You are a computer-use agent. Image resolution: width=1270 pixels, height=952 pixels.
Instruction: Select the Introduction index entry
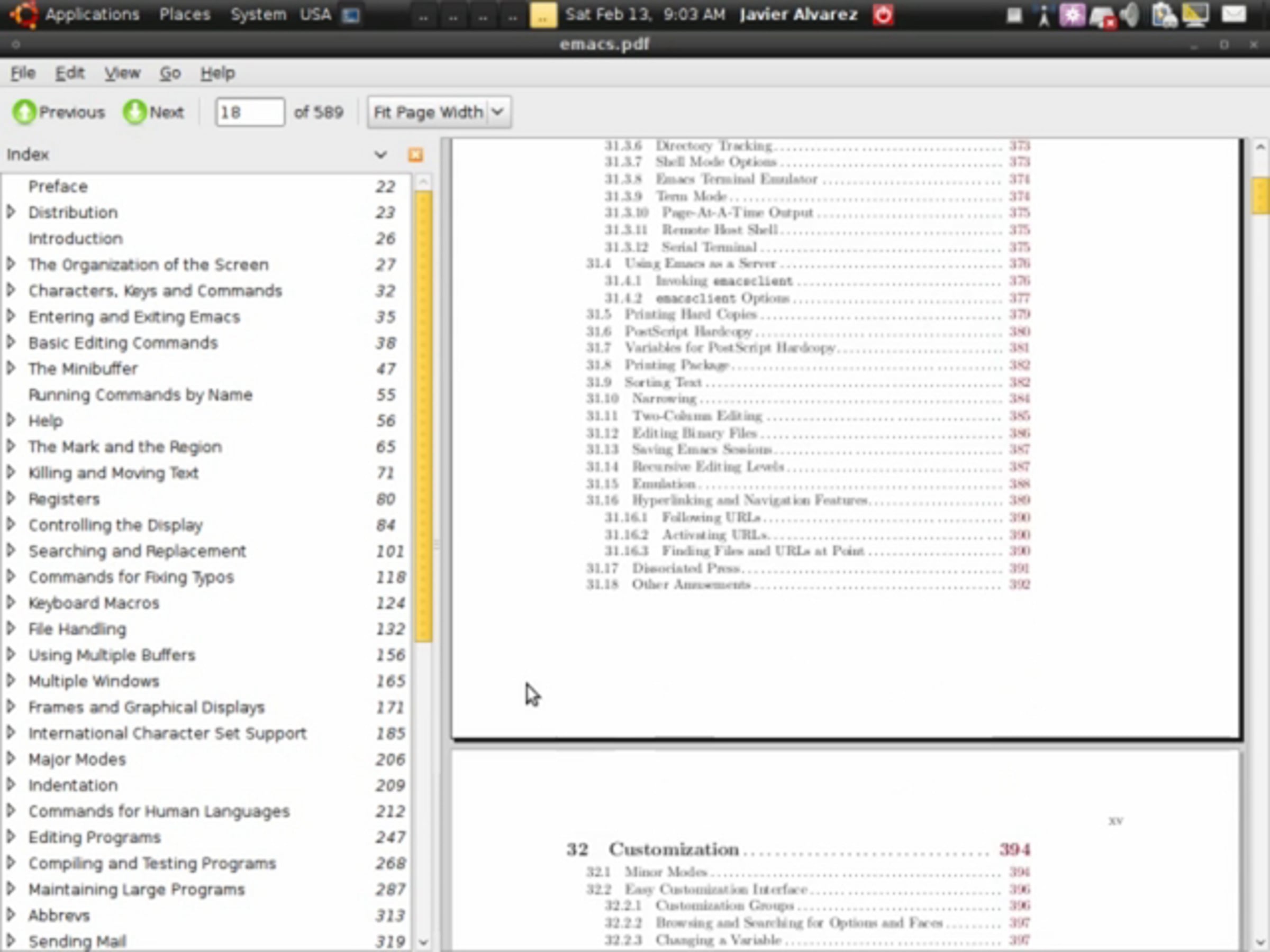click(x=76, y=238)
